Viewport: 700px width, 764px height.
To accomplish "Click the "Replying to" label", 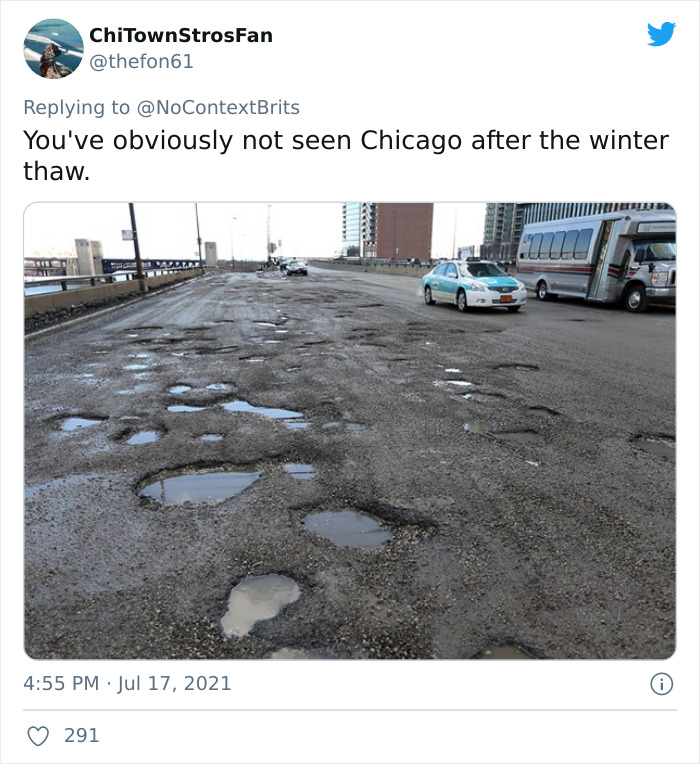I will click(x=76, y=107).
